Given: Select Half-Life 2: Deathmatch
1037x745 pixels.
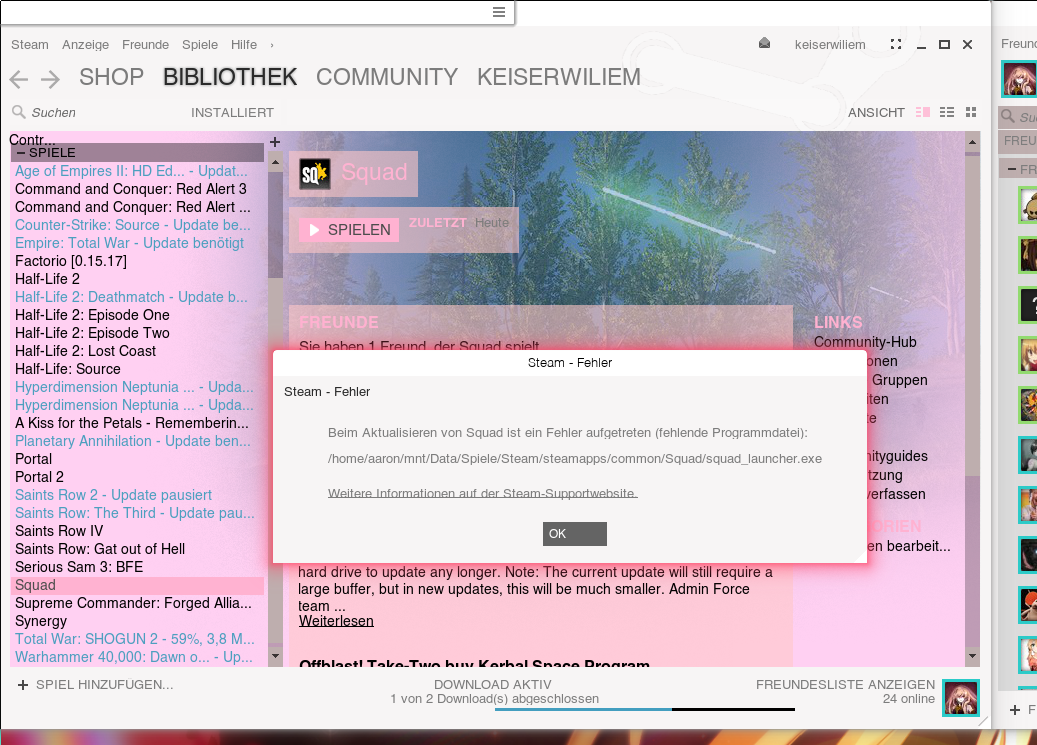Looking at the screenshot, I should pos(138,297).
